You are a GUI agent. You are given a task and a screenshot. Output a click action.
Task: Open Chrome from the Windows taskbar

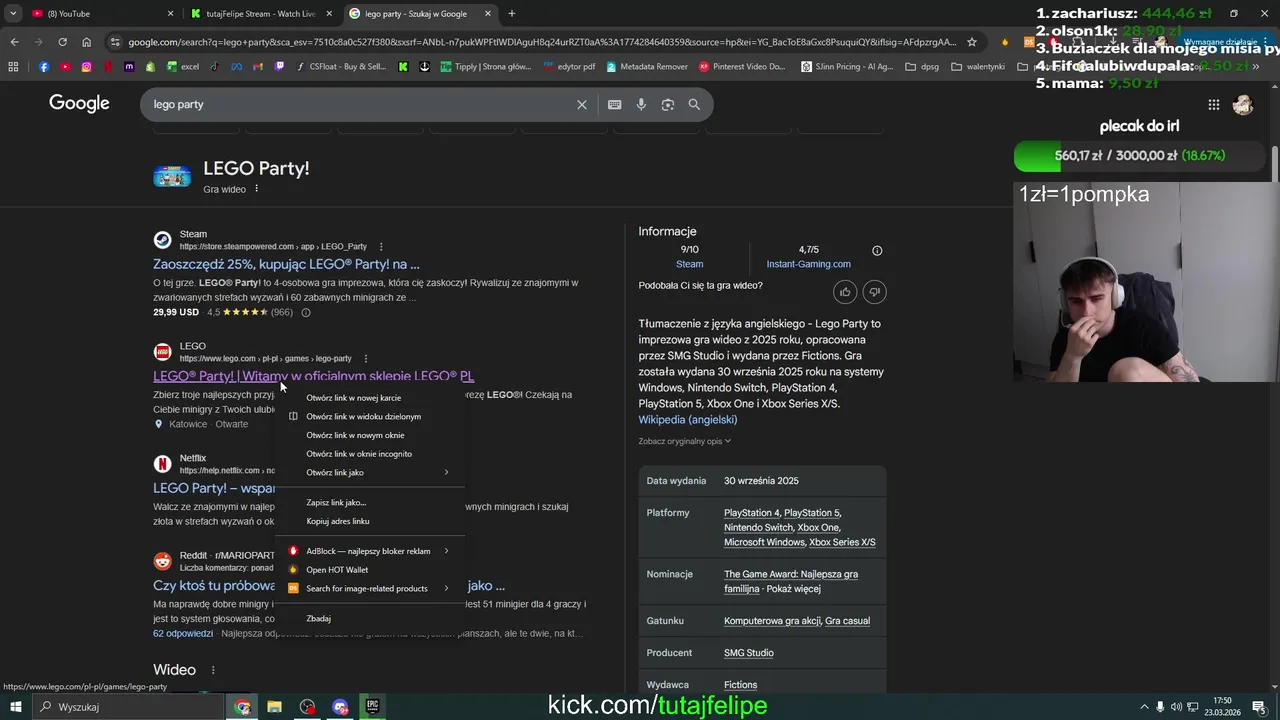click(x=242, y=706)
